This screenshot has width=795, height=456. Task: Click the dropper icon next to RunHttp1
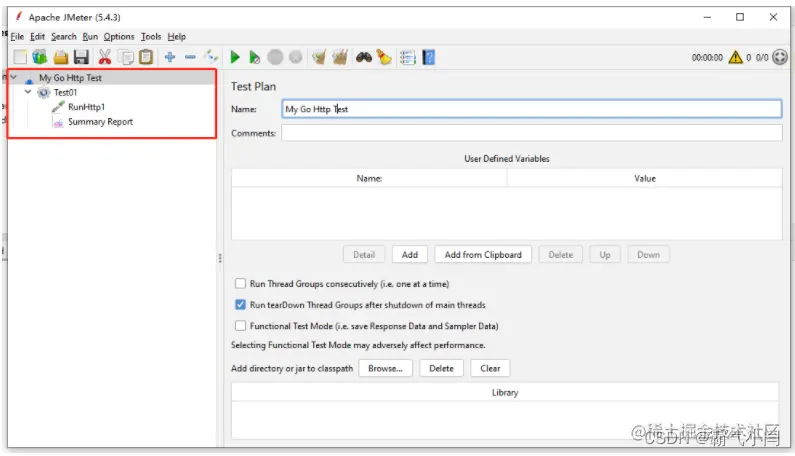[58, 107]
